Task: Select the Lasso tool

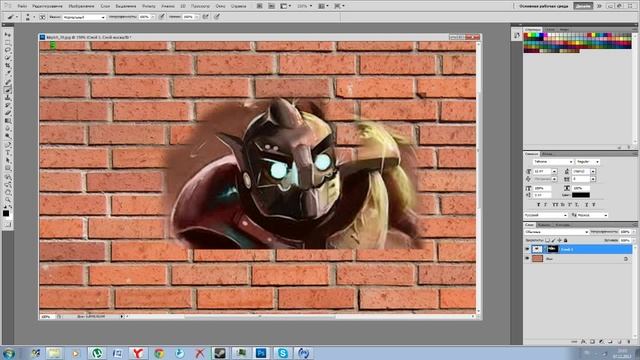Action: point(7,50)
